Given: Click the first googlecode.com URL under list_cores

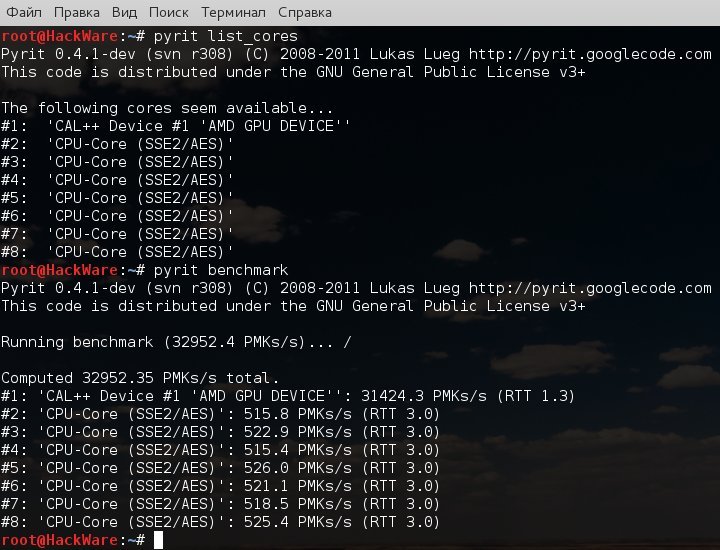Looking at the screenshot, I should tap(590, 54).
